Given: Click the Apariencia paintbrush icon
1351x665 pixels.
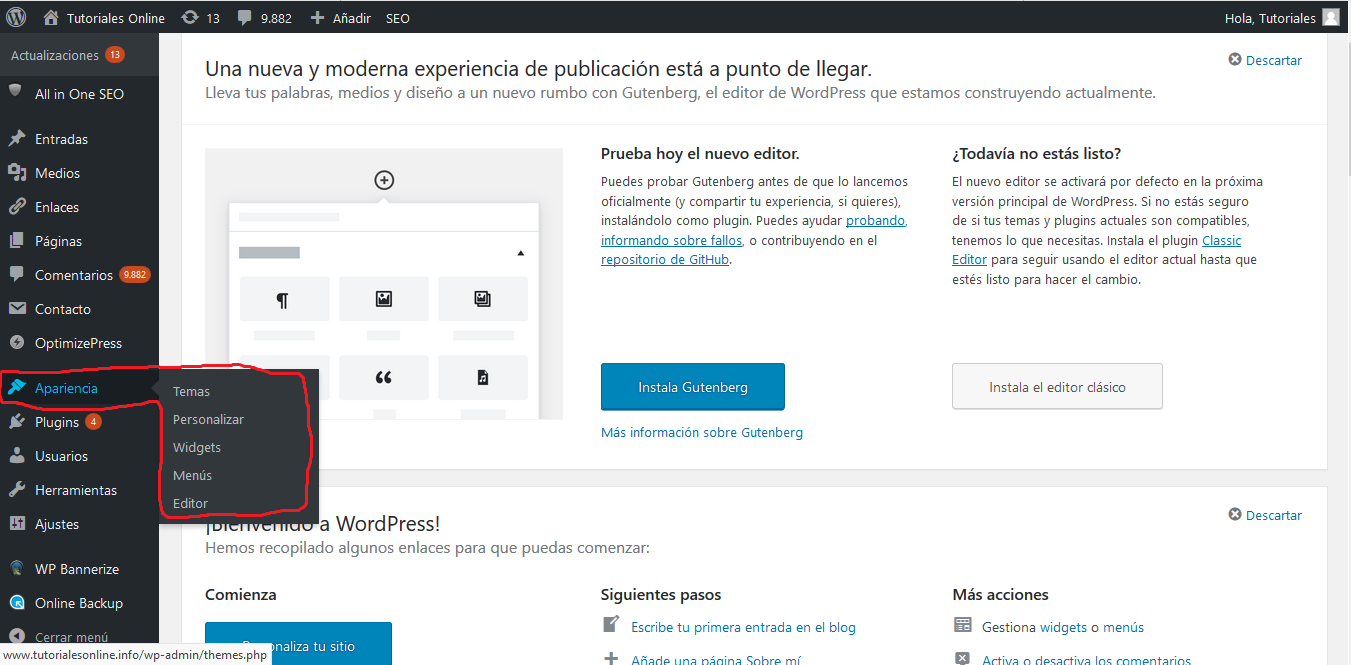Looking at the screenshot, I should pos(17,388).
